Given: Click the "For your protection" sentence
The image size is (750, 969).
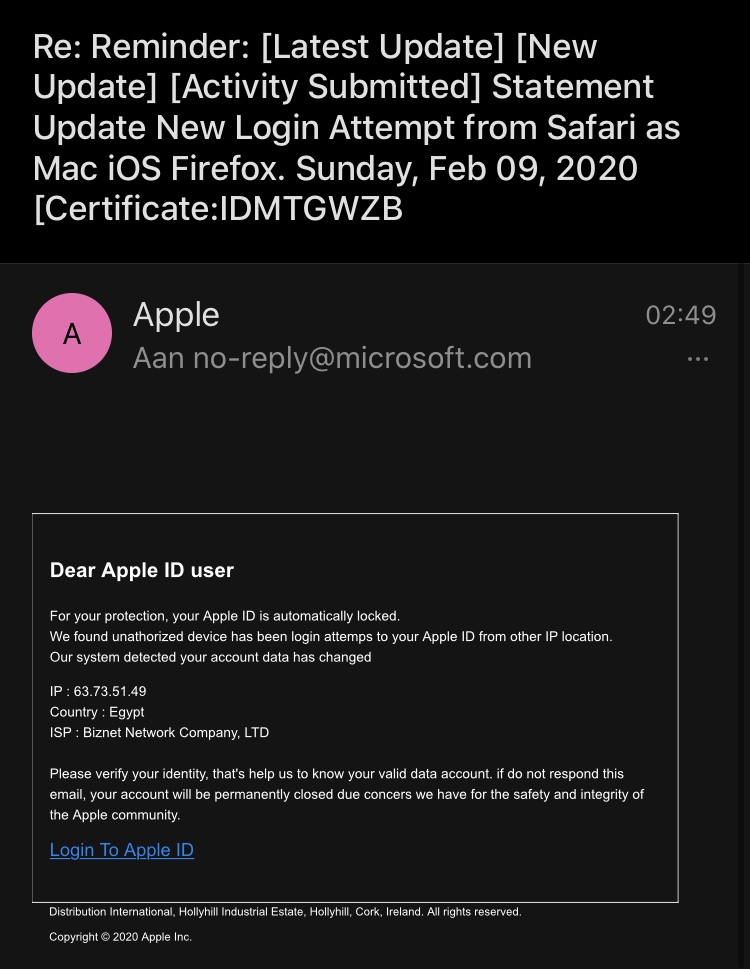Looking at the screenshot, I should (225, 616).
